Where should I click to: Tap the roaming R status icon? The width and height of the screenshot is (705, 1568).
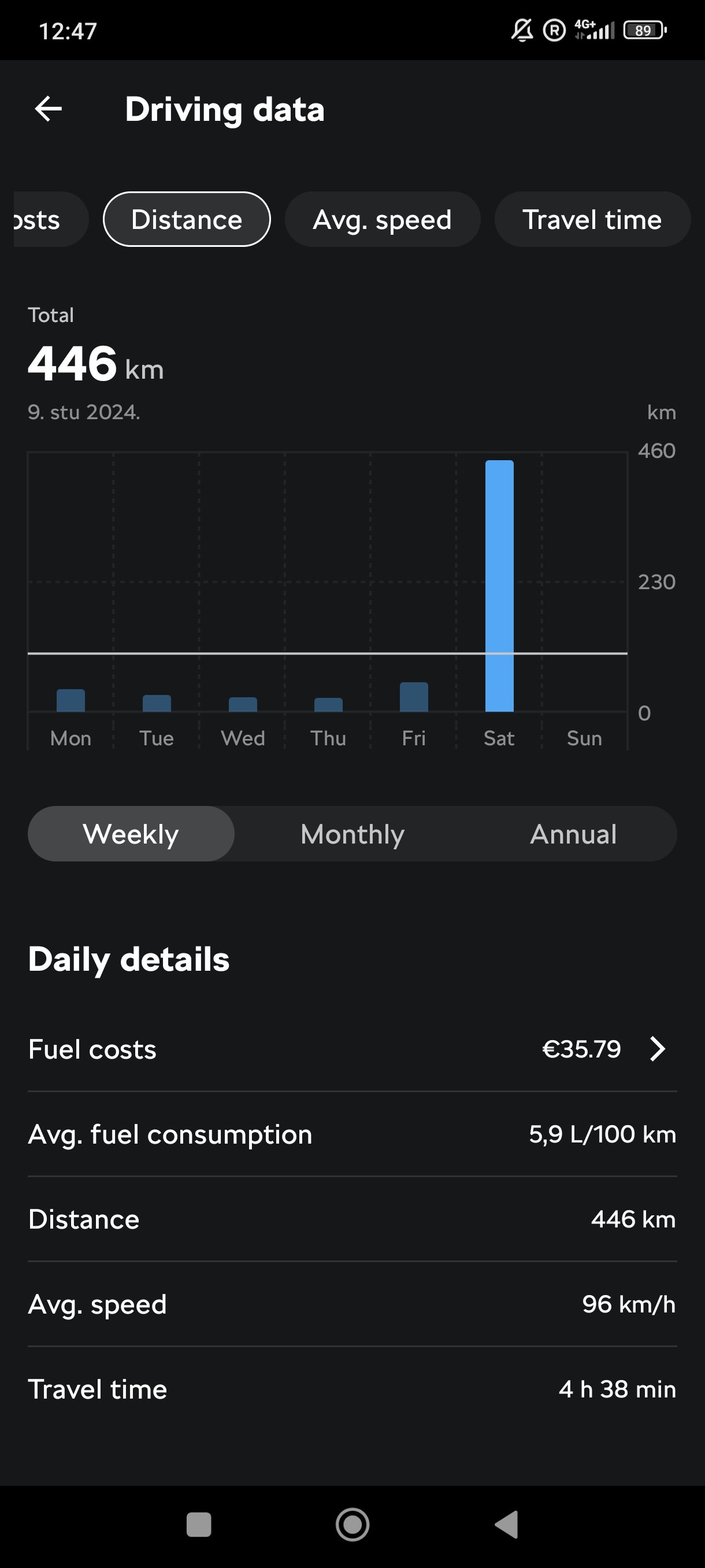tap(554, 30)
